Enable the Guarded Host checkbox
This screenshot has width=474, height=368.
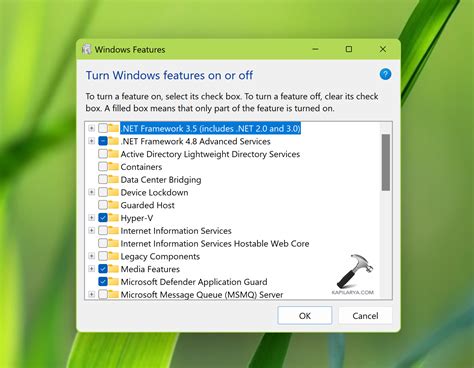click(103, 205)
